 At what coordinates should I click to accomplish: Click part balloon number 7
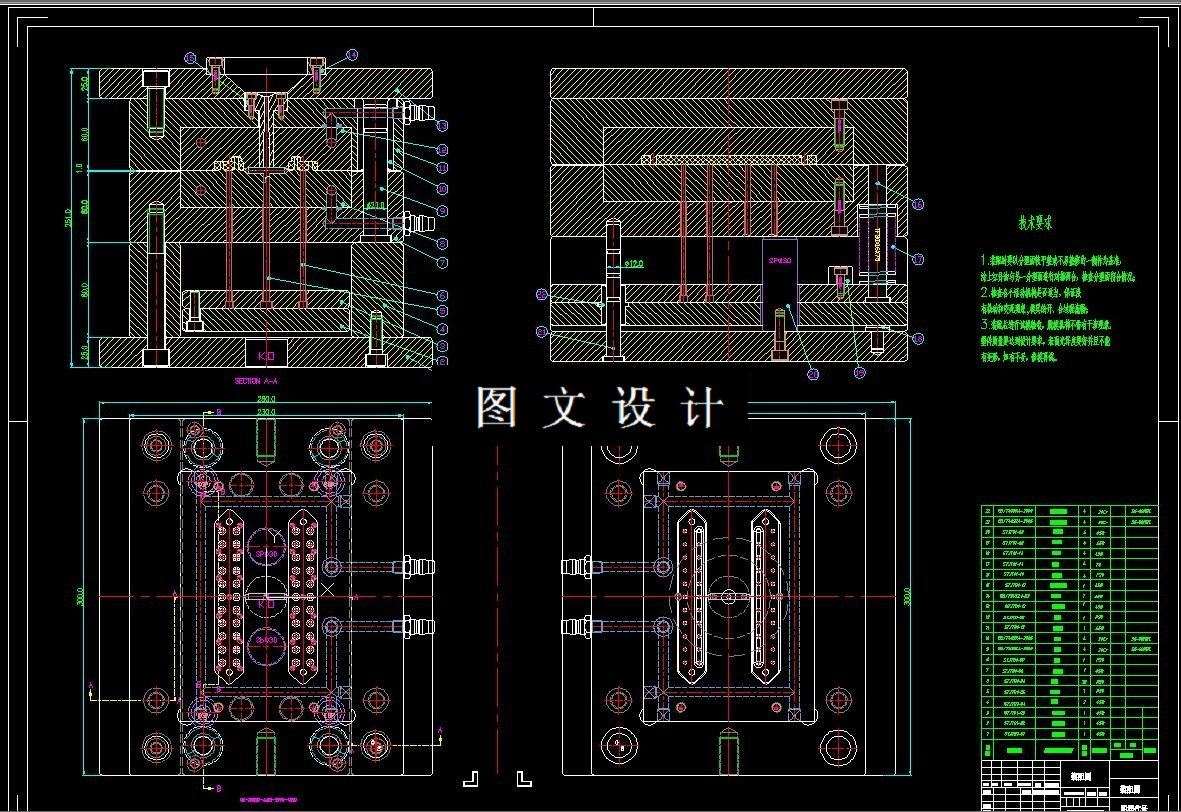[442, 263]
